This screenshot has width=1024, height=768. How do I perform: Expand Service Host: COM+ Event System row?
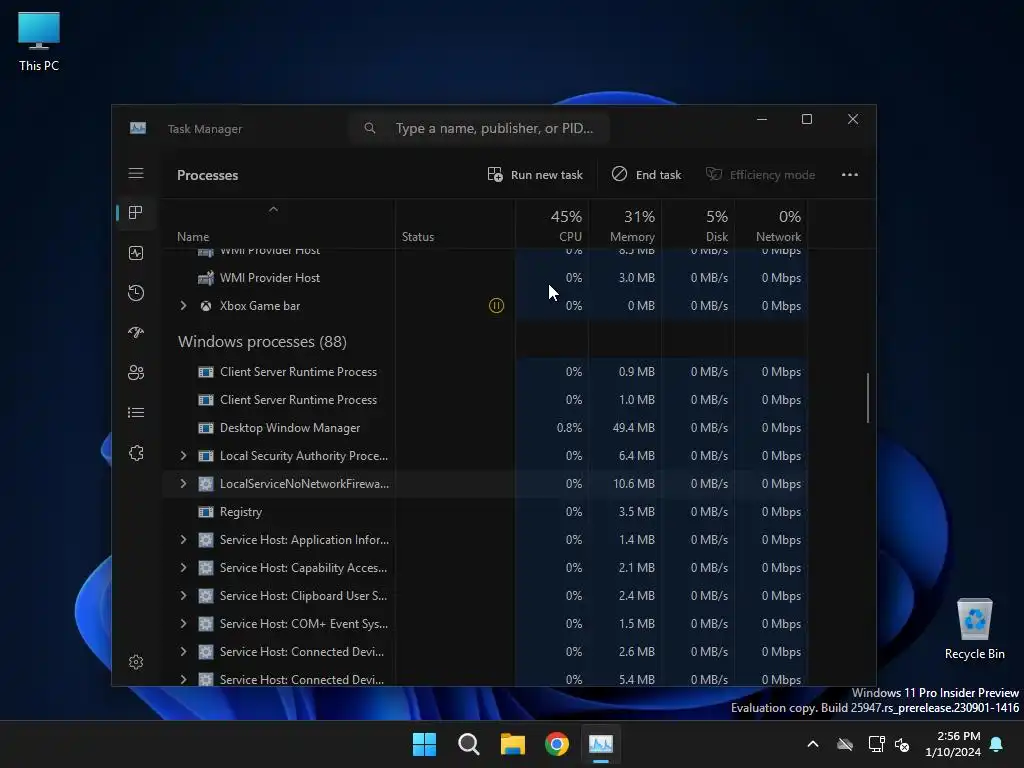click(x=184, y=624)
